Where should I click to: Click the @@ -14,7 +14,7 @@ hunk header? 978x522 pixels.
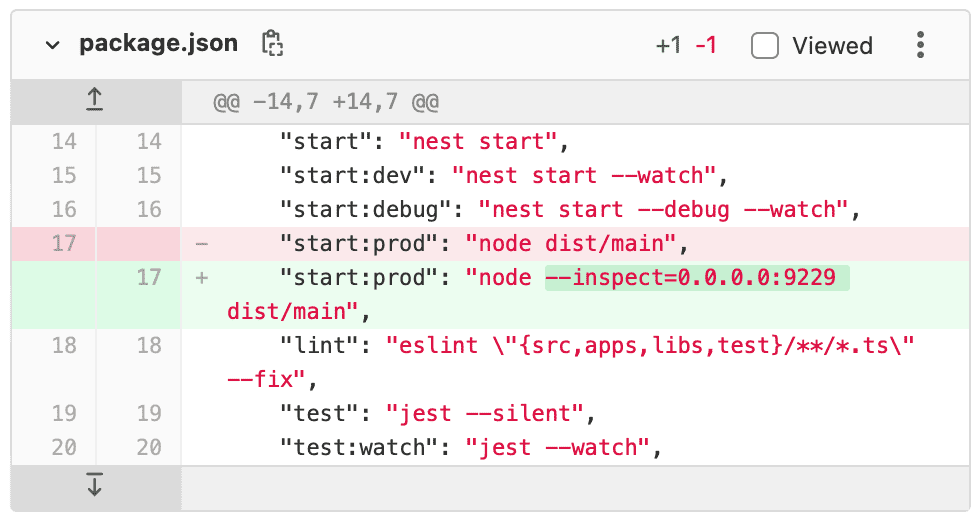tap(326, 102)
